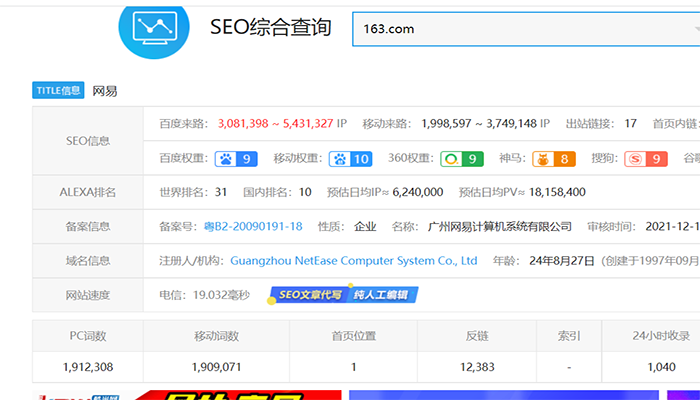Viewport: 700px width, 400px height.
Task: Click the SEO信息 row label
Action: 88,141
